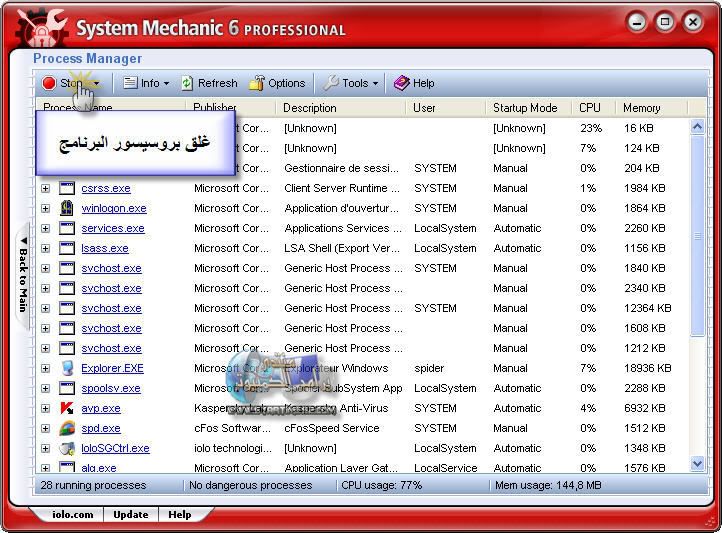Switch to the iolo.com tab
Screen dimensions: 722x533
pyautogui.click(x=73, y=515)
